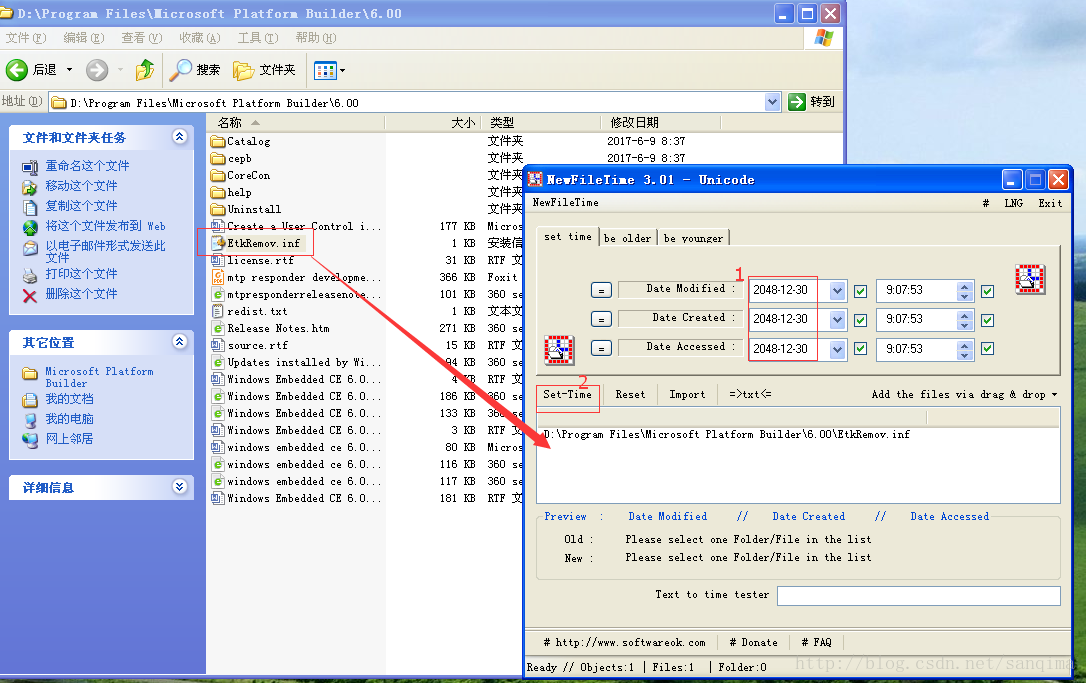Click the 'E-mail this file' task icon
Image resolution: width=1086 pixels, height=683 pixels.
[30, 248]
